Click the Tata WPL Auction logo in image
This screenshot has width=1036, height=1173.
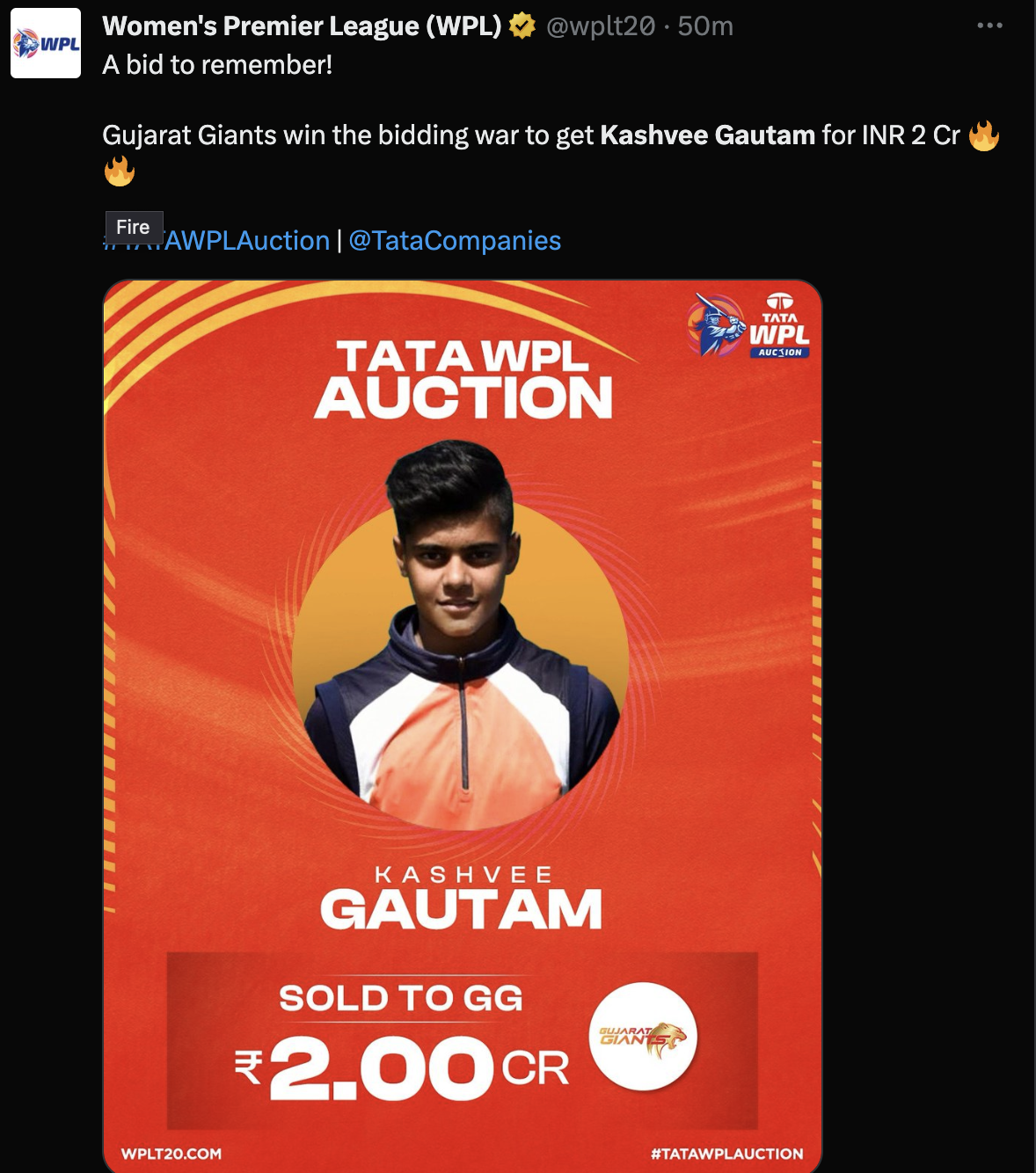[748, 325]
